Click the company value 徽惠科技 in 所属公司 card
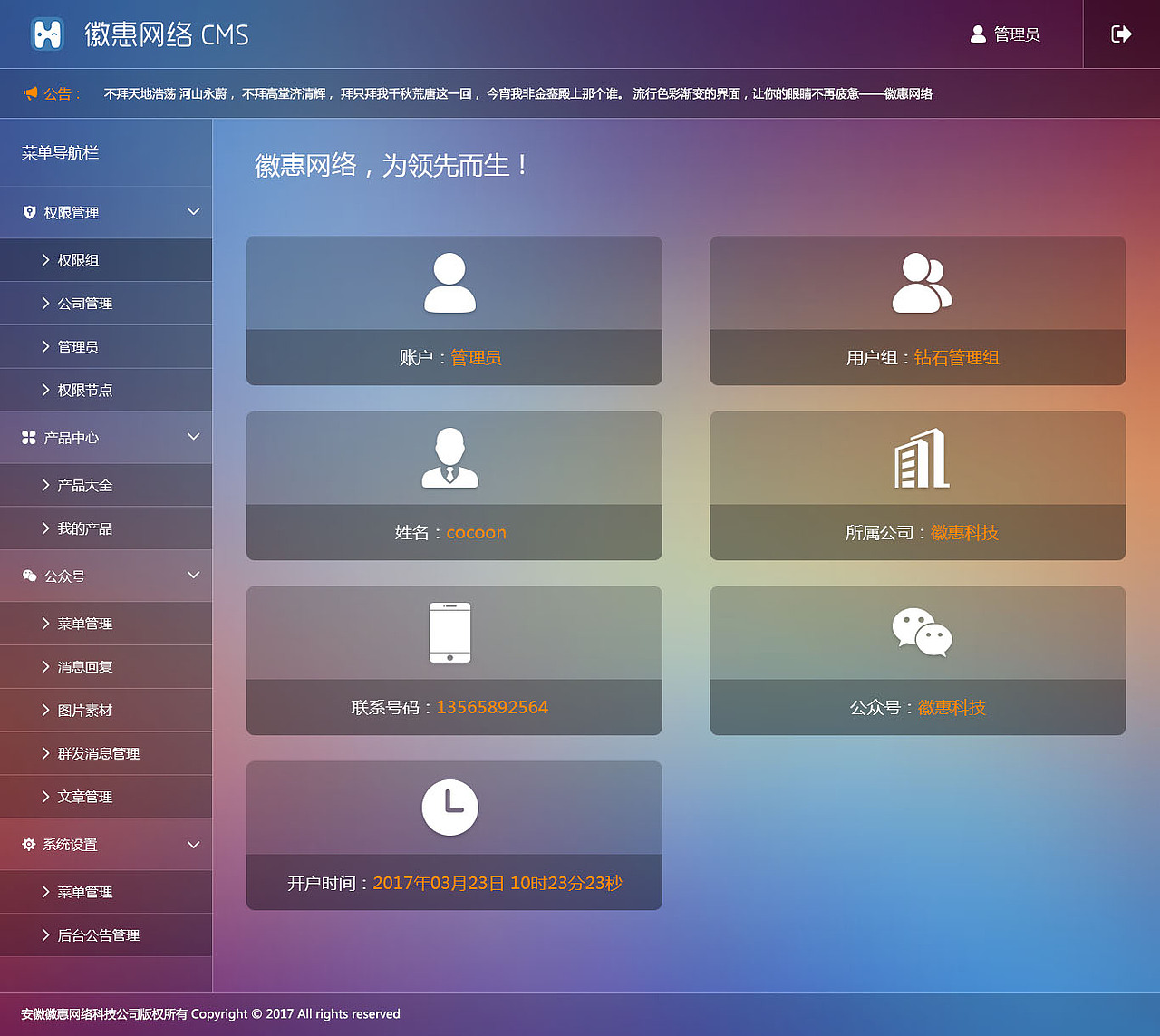This screenshot has width=1160, height=1036. (x=965, y=532)
